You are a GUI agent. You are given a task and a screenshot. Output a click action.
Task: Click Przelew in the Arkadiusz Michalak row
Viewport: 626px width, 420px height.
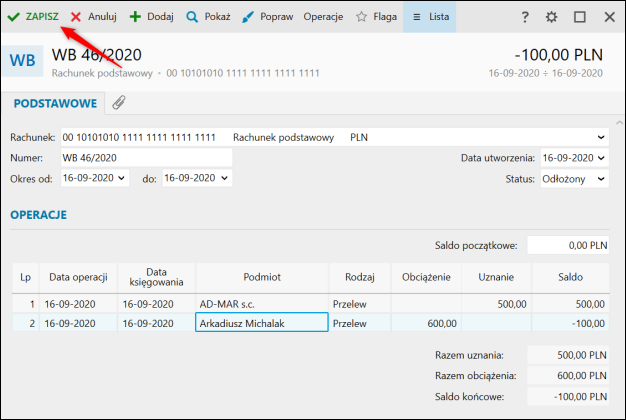[x=360, y=323]
